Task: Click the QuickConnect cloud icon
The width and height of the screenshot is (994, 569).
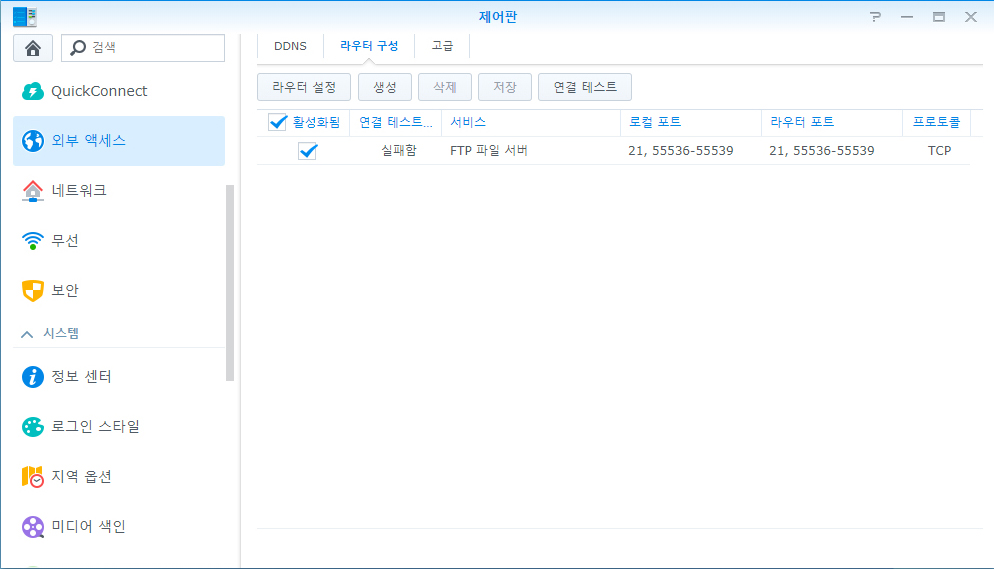Action: click(33, 91)
